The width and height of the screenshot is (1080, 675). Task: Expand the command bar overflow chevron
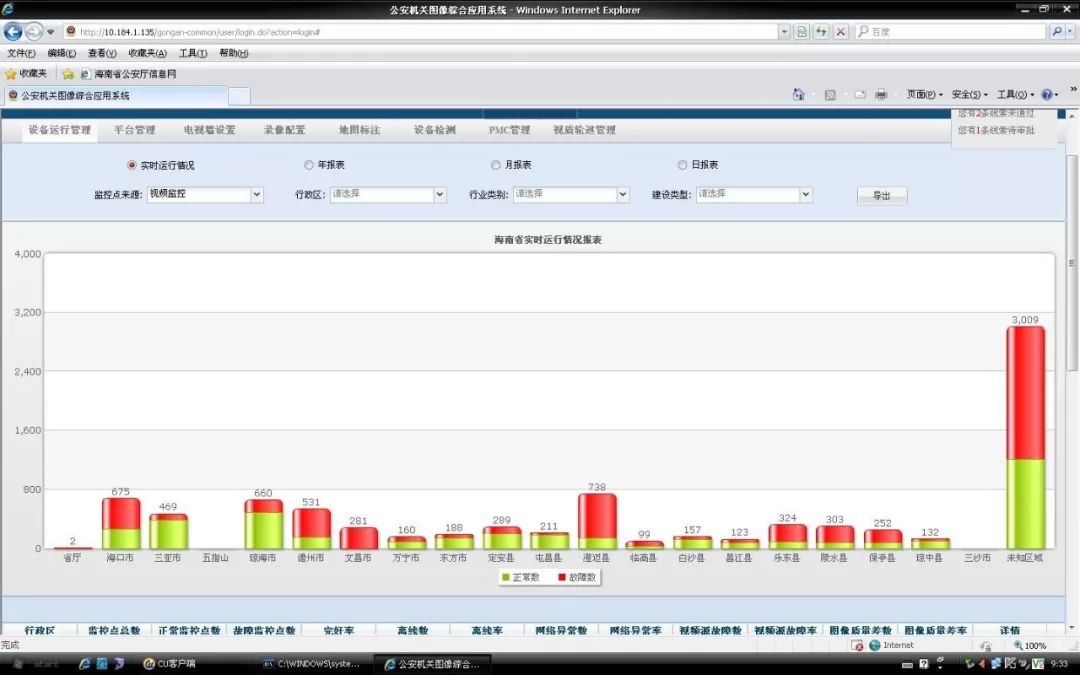(1073, 90)
